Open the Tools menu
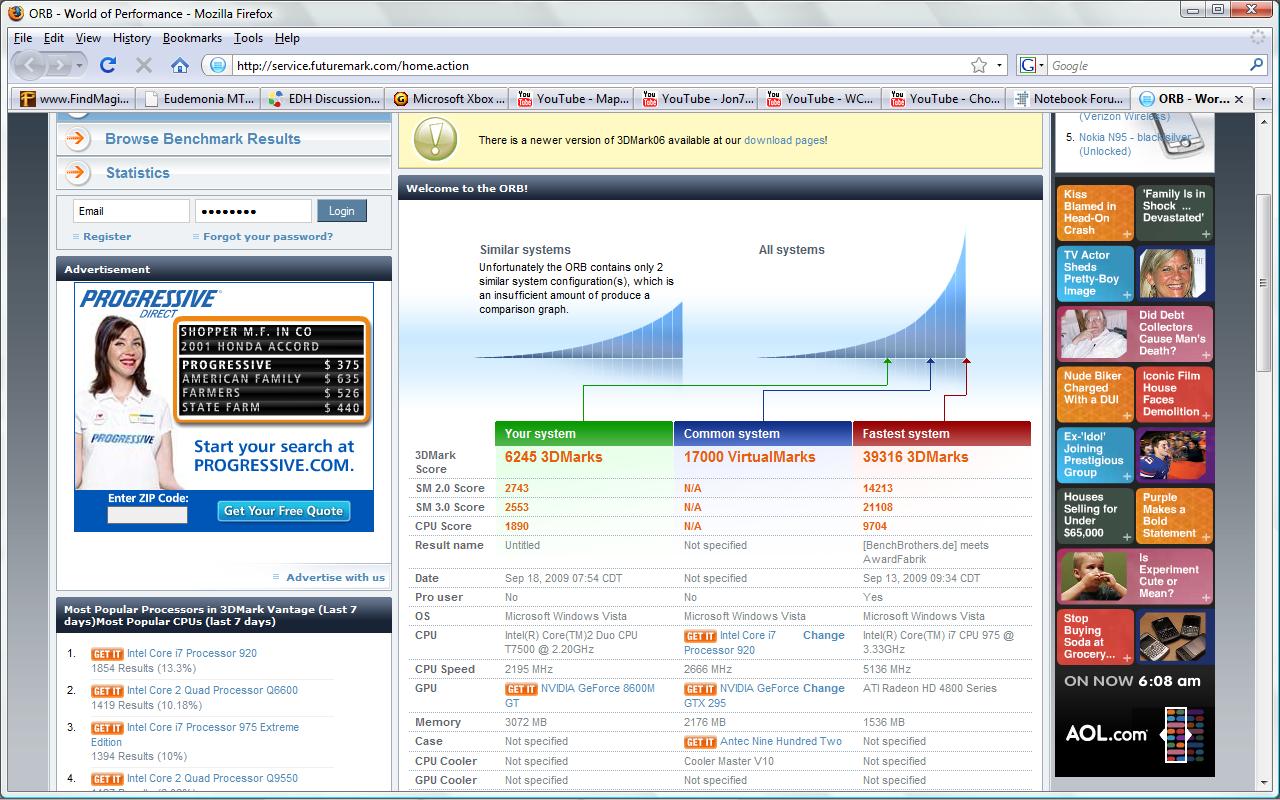Image resolution: width=1280 pixels, height=800 pixels. [x=248, y=38]
